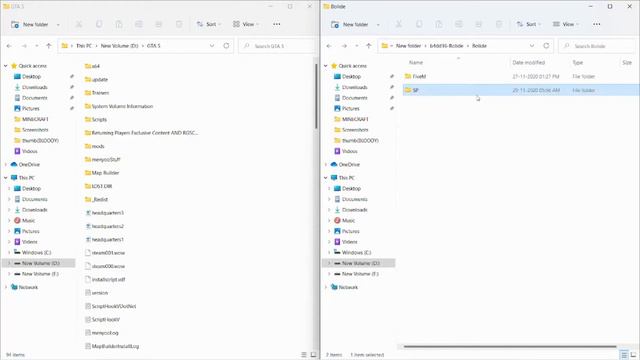Viewport: 640px width, 360px height.
Task: Click Paste icon in GTA 5 window toolbar
Action: coord(119,24)
